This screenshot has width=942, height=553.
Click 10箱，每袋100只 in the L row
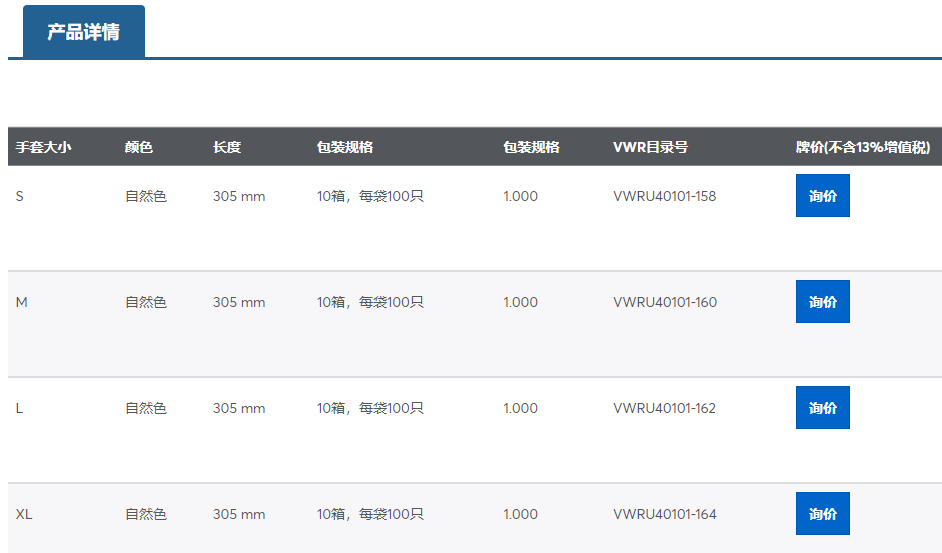click(x=370, y=408)
